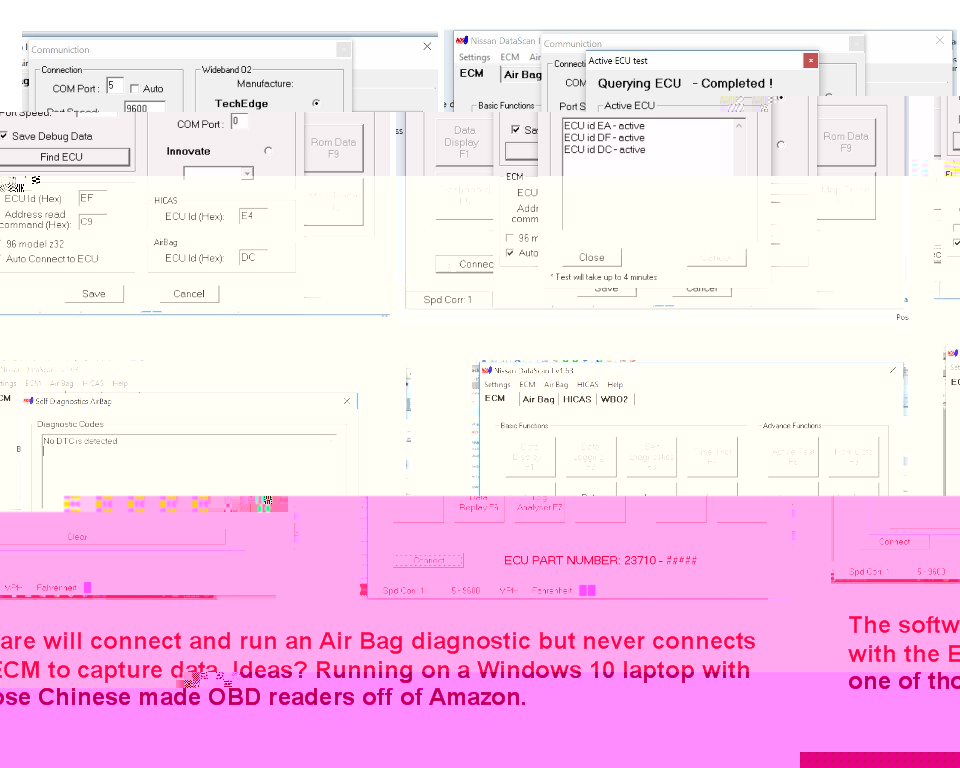Toggle the Auto Connect to ECU option
Screen dimensions: 960x768
click(x=49, y=259)
